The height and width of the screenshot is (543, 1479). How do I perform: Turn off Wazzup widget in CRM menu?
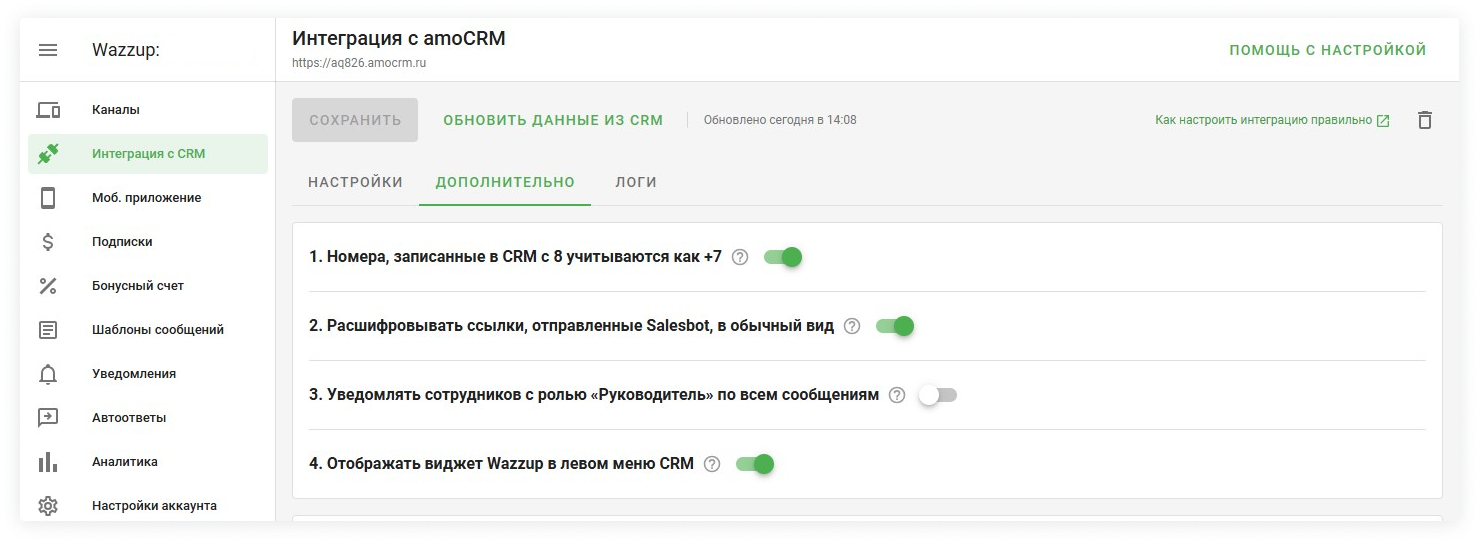pyautogui.click(x=755, y=464)
